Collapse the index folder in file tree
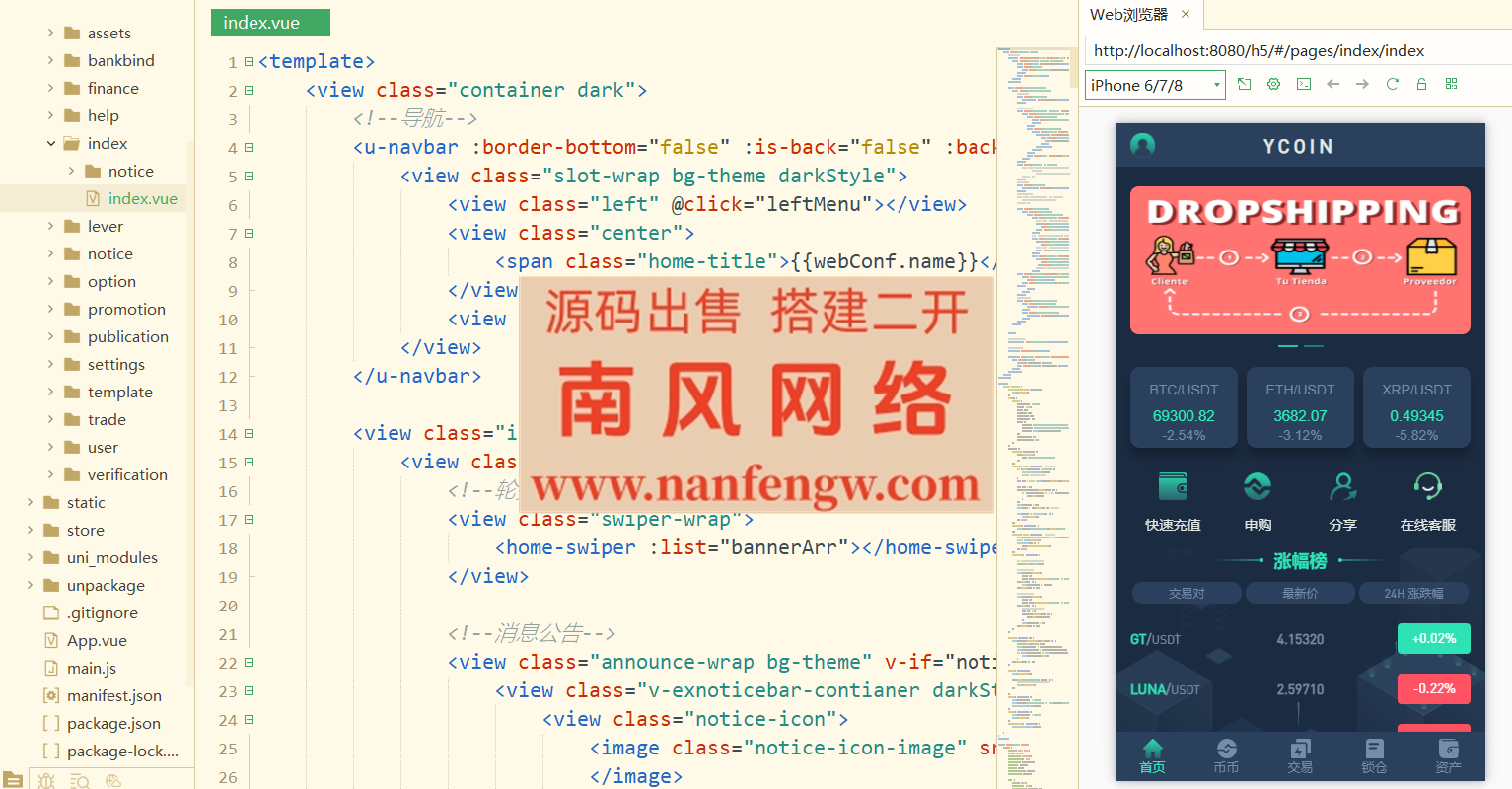The height and width of the screenshot is (789, 1512). 51,144
